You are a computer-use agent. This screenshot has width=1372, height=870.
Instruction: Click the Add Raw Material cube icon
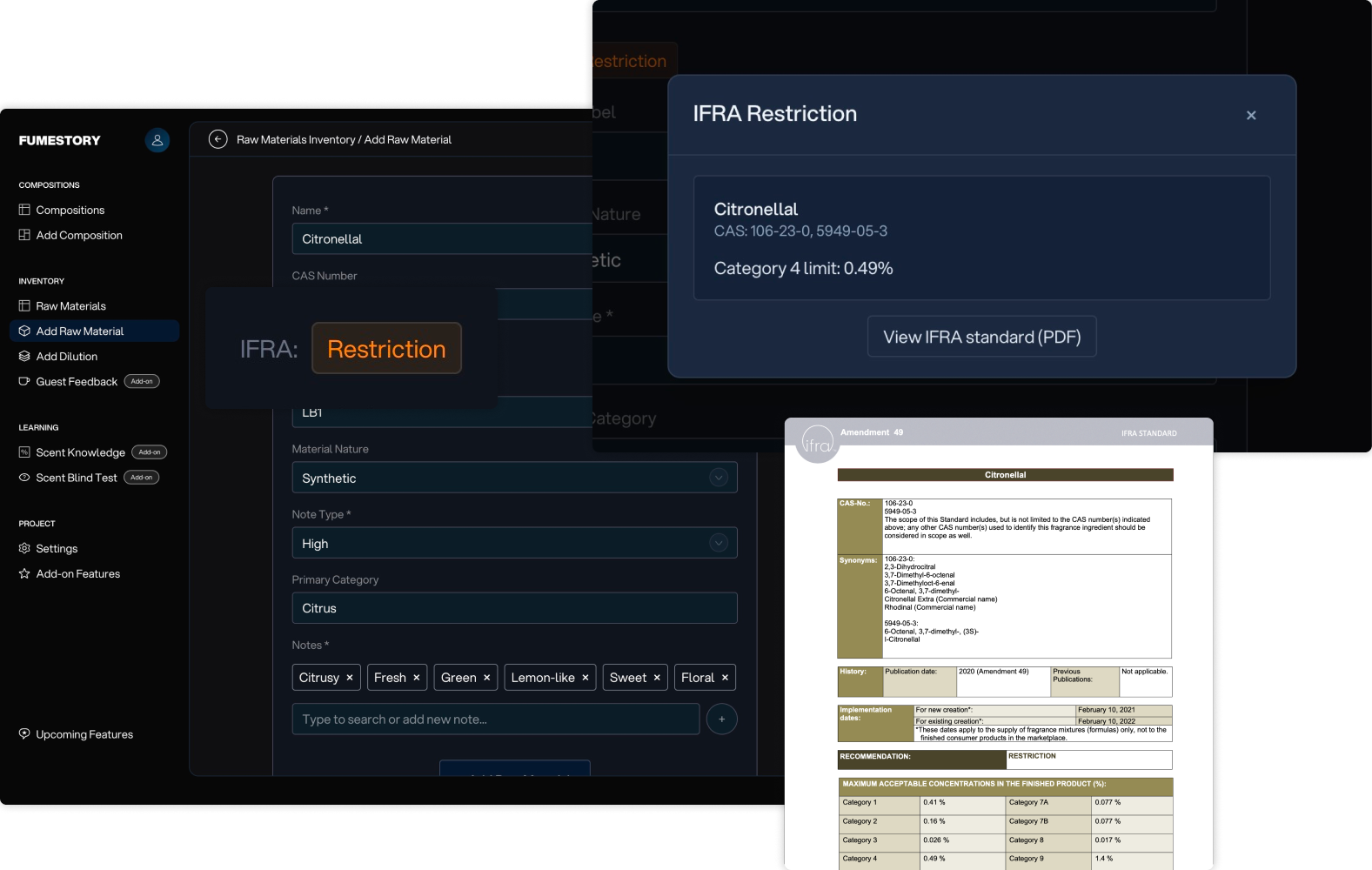[24, 331]
